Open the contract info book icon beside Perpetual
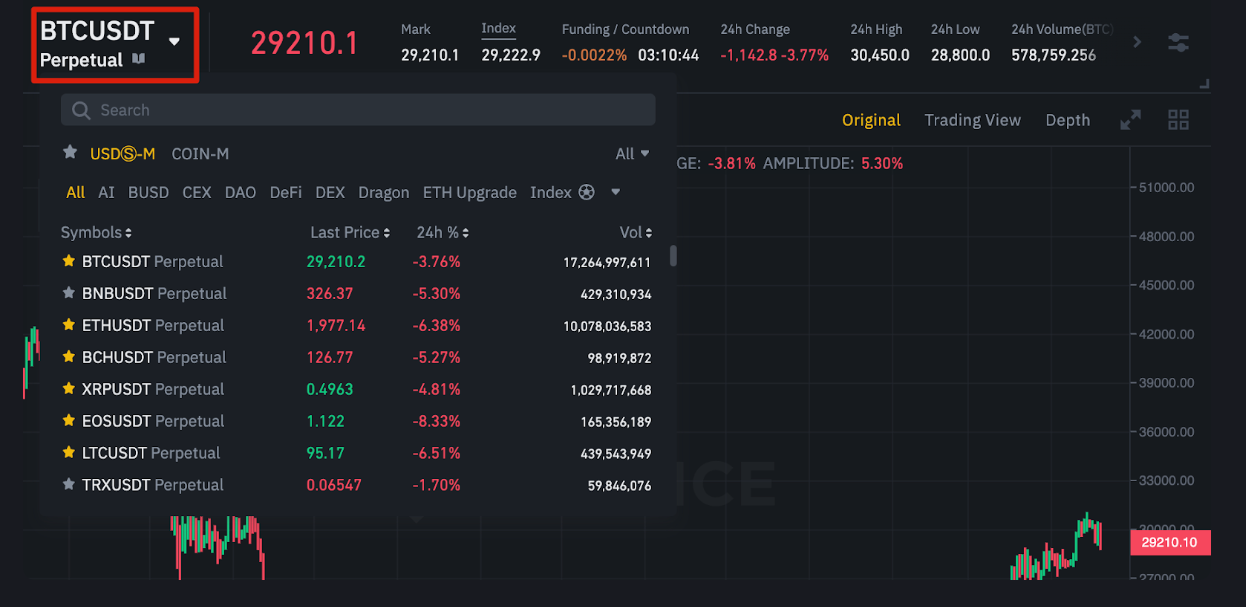 tap(139, 59)
